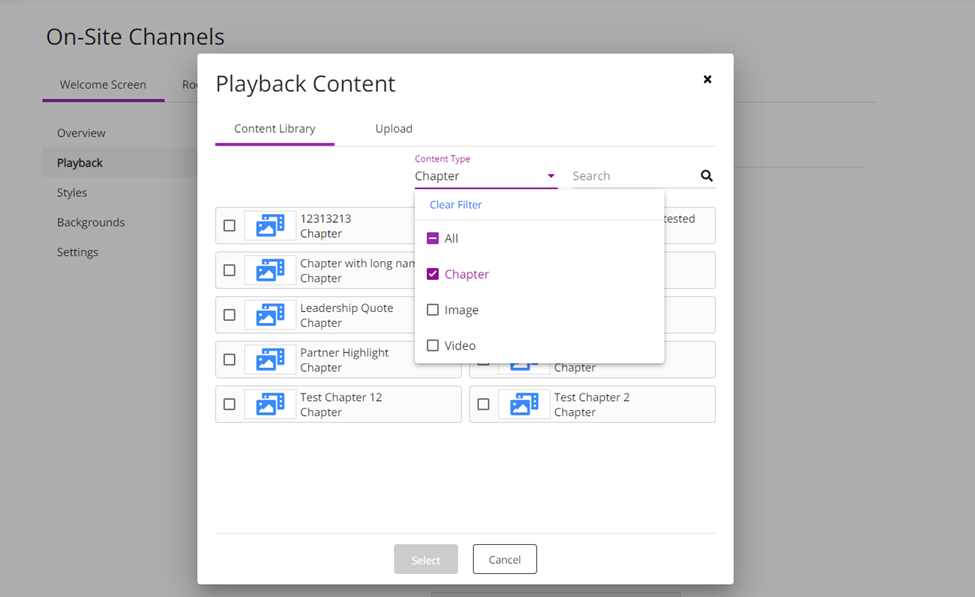Click the Partner Highlight chapter icon

270,360
